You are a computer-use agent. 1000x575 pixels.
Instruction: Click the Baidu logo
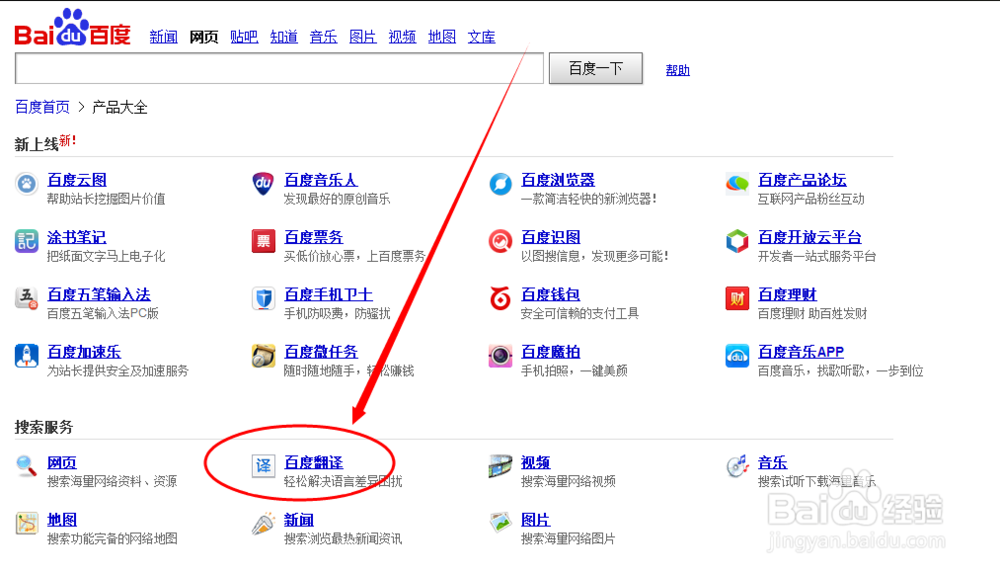72,28
